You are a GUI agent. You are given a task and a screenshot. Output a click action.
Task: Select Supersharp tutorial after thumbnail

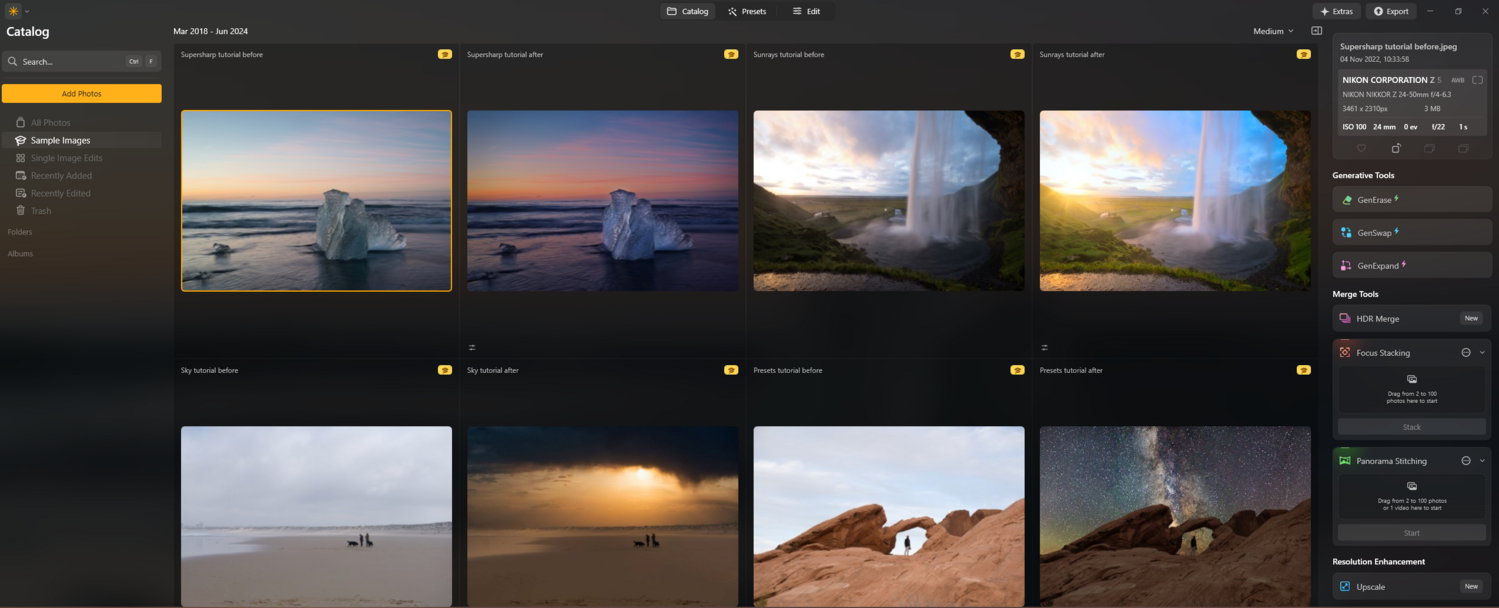[603, 201]
